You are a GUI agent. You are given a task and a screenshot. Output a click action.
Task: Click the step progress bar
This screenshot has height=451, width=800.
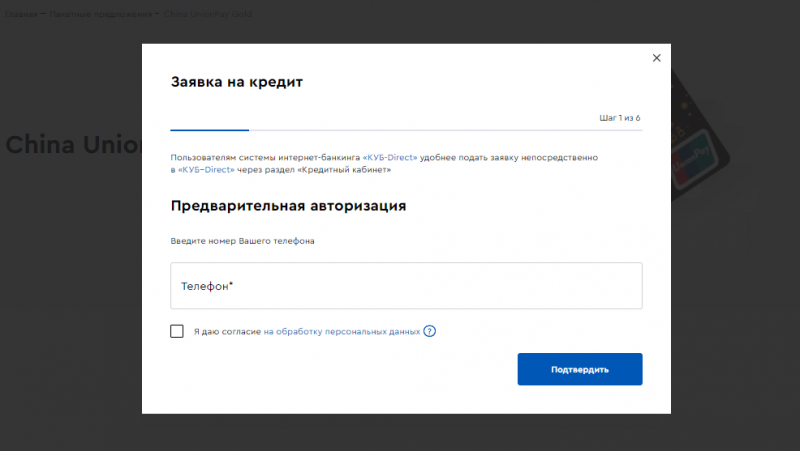[406, 130]
